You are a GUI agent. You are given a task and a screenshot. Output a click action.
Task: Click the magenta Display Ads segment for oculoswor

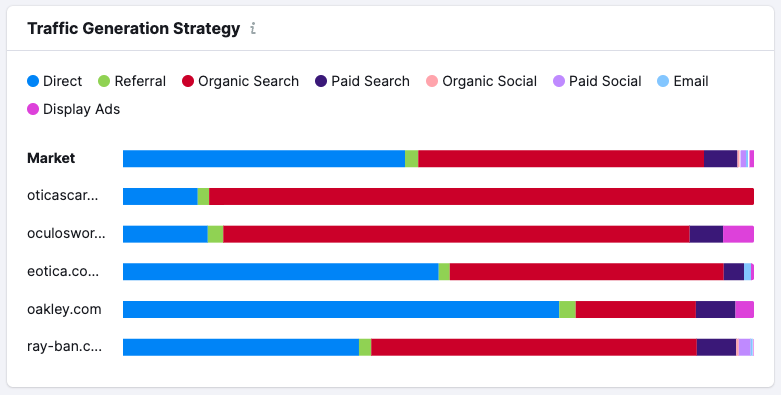[x=738, y=234]
